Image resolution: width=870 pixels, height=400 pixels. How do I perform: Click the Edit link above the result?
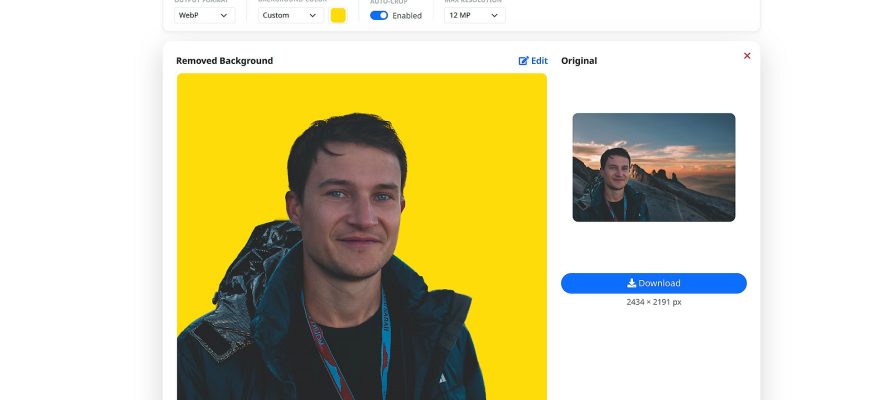coord(533,61)
